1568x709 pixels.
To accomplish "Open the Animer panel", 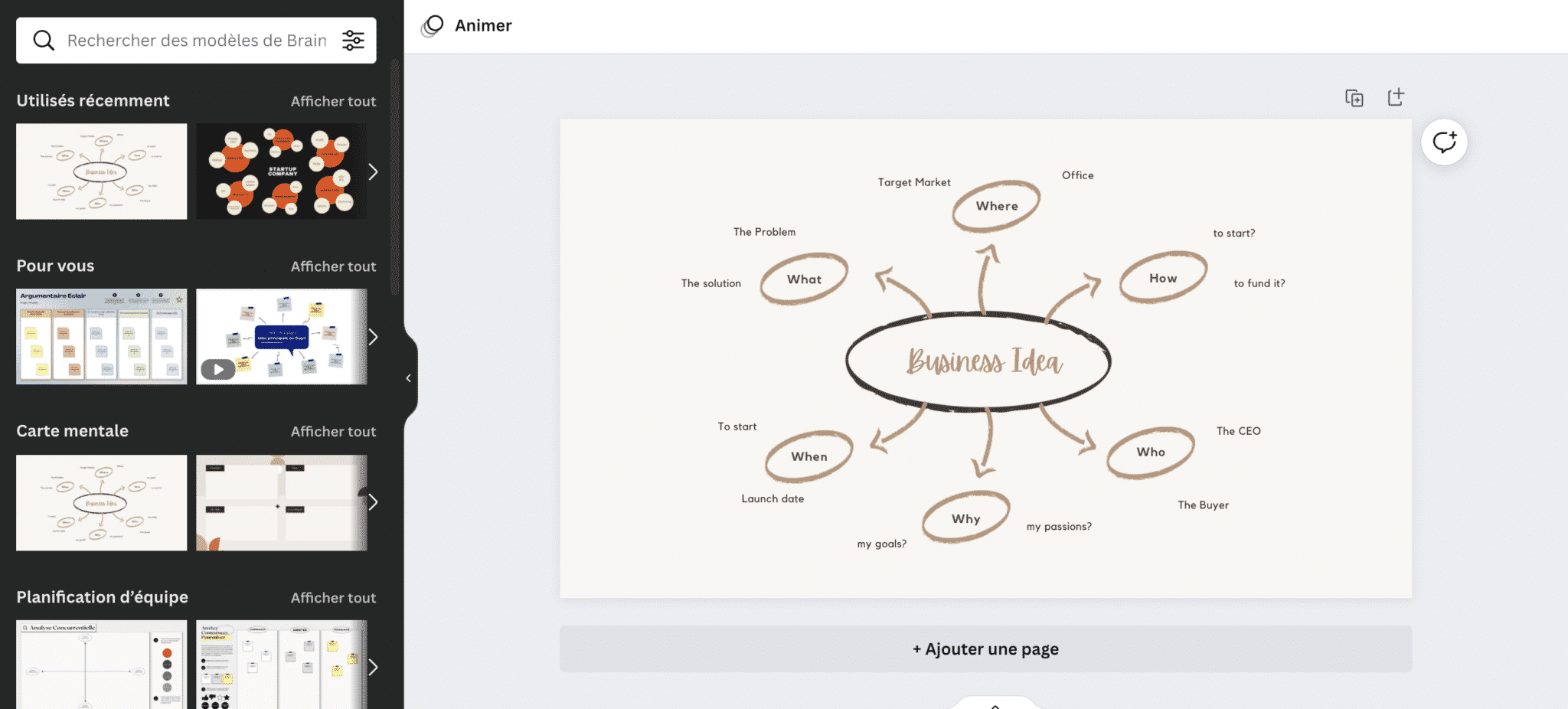I will [483, 25].
